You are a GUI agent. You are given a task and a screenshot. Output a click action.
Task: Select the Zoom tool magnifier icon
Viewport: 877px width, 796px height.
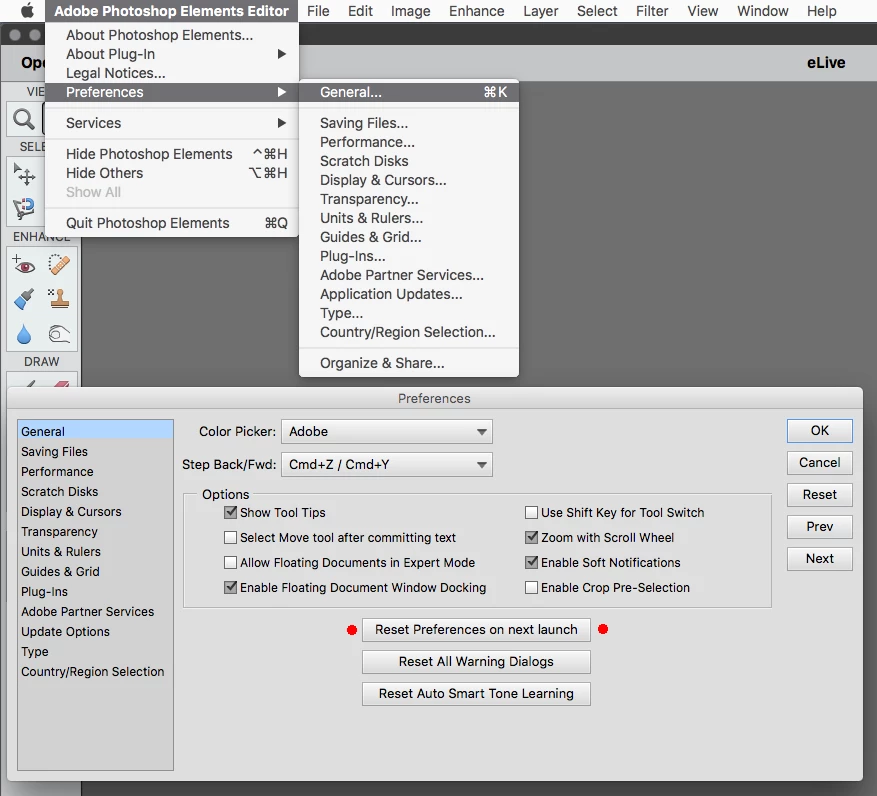(x=24, y=119)
